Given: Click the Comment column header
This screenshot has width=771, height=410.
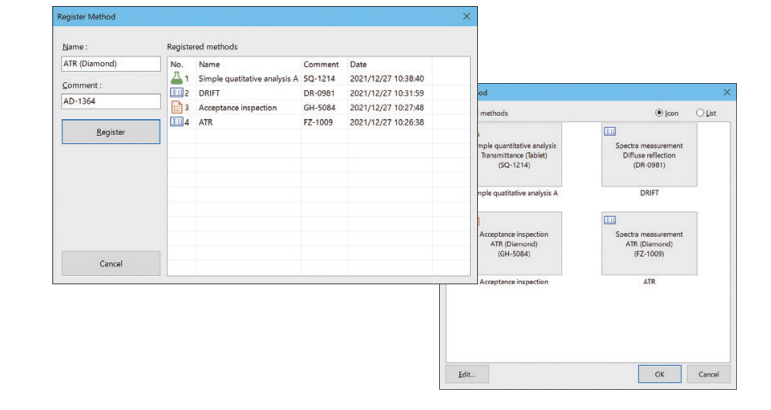Looking at the screenshot, I should coord(321,64).
